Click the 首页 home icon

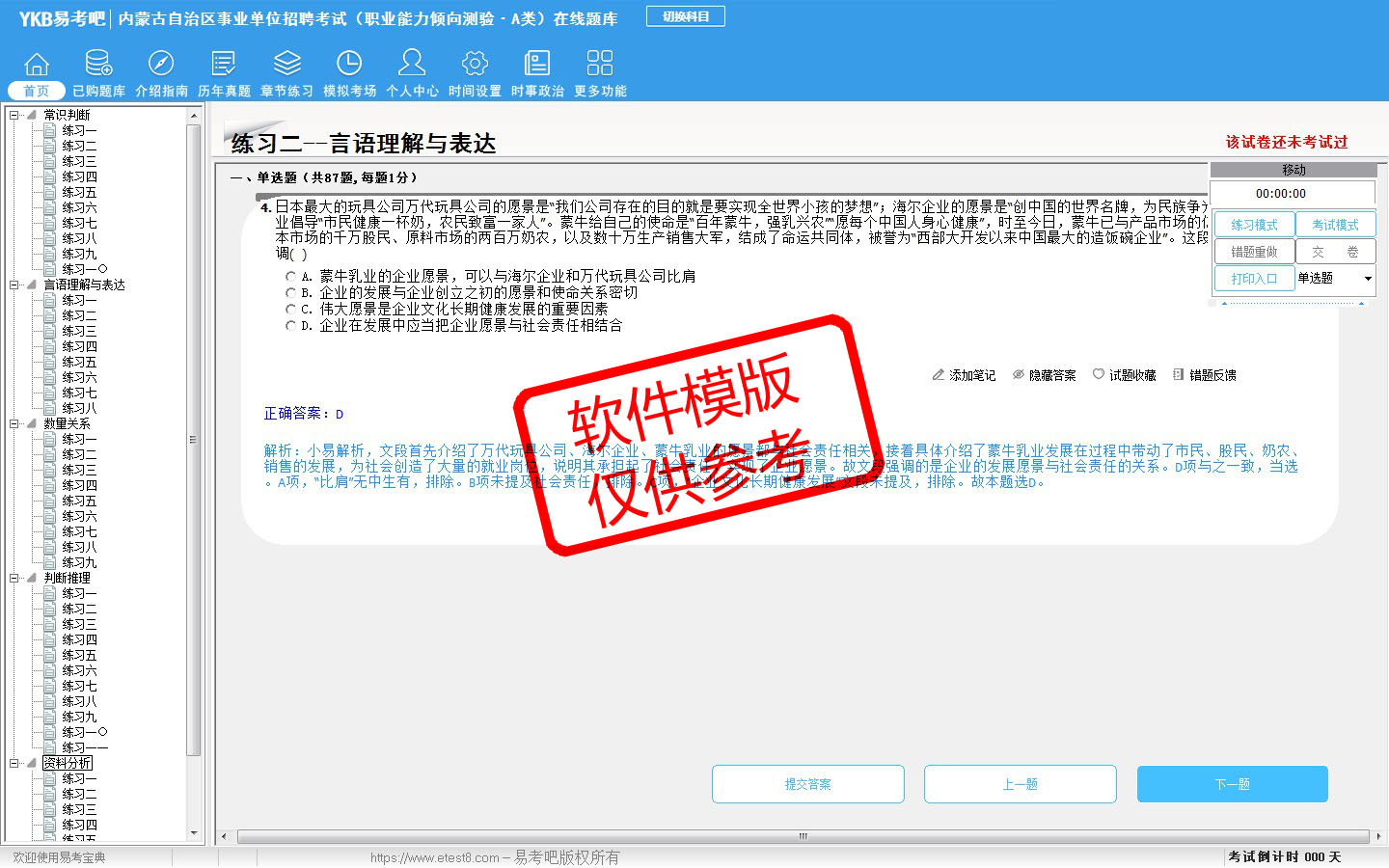[37, 65]
